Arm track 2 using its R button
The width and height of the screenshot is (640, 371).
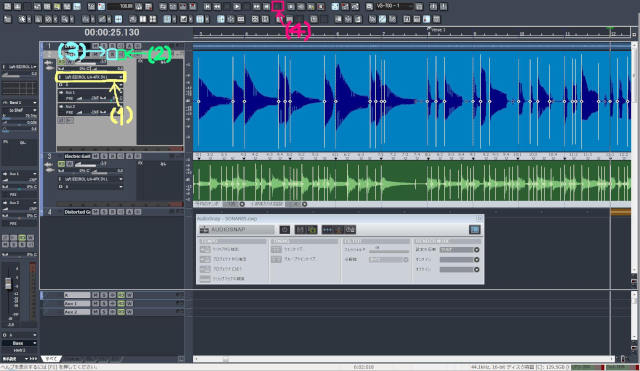click(x=113, y=54)
